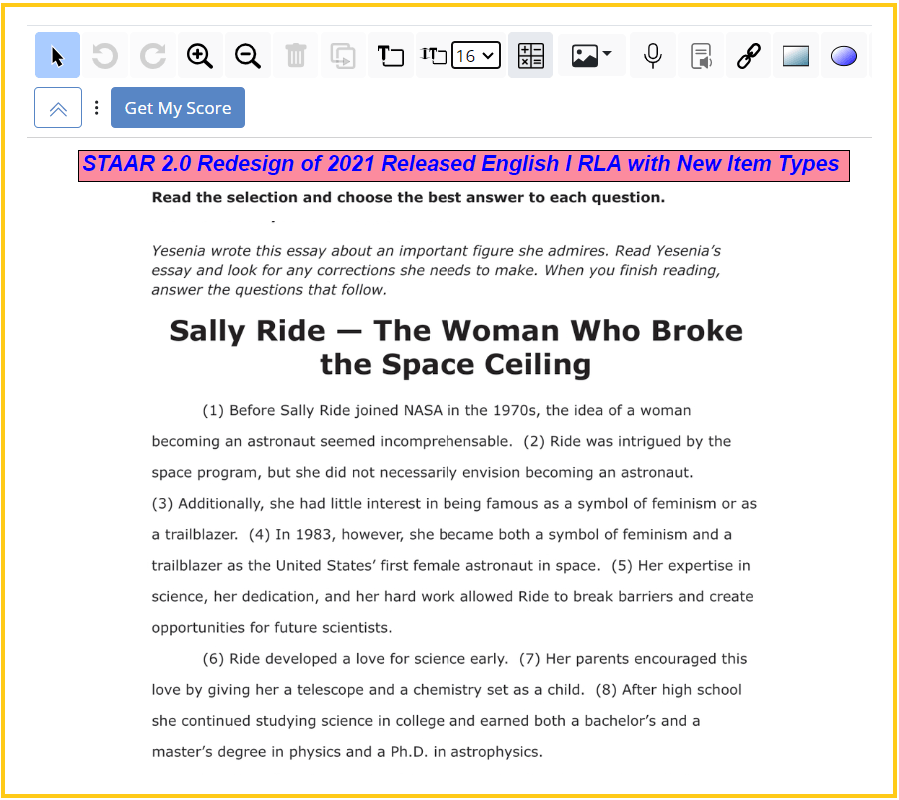
Task: Open the three-dot more options menu
Action: pos(96,108)
